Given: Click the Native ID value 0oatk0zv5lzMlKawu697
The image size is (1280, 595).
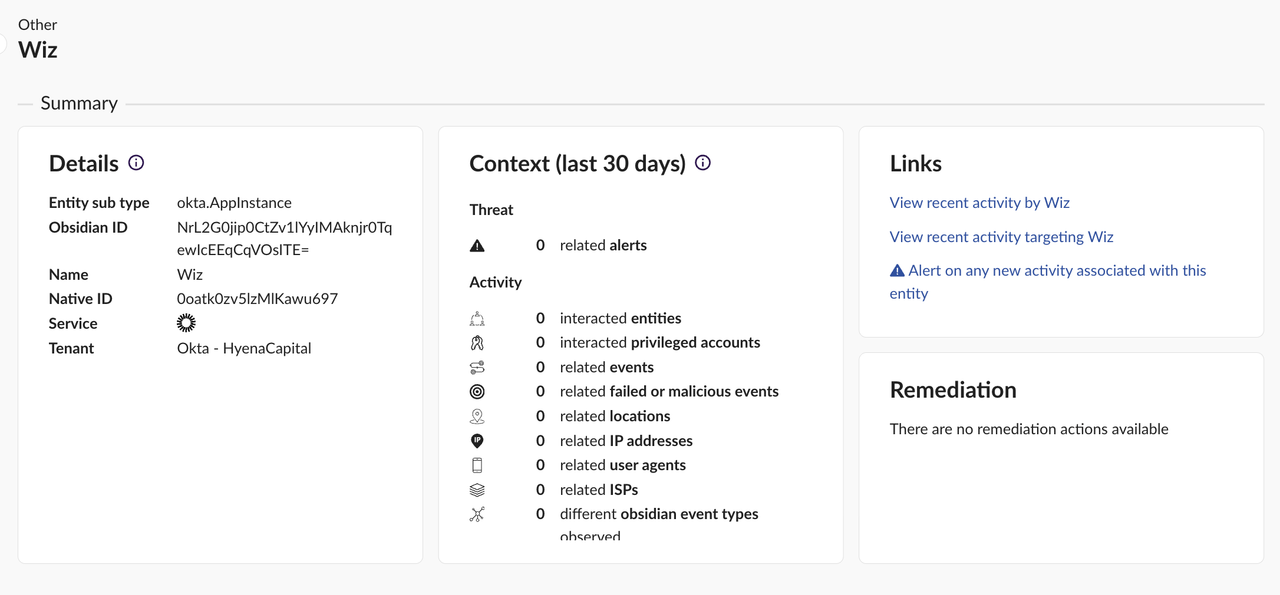Looking at the screenshot, I should tap(257, 299).
